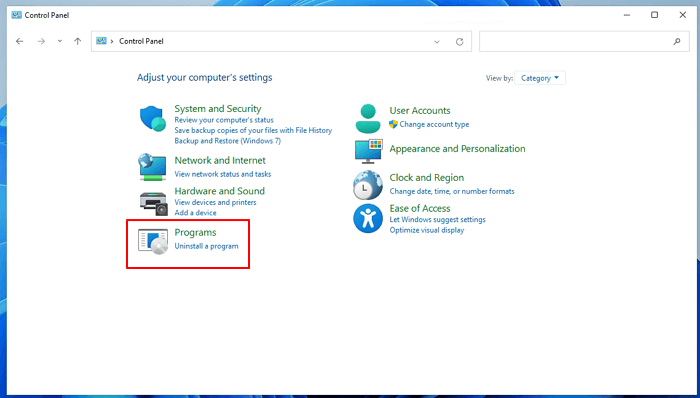Click the Control Panel breadcrumb in address bar
700x398 pixels.
pyautogui.click(x=141, y=41)
